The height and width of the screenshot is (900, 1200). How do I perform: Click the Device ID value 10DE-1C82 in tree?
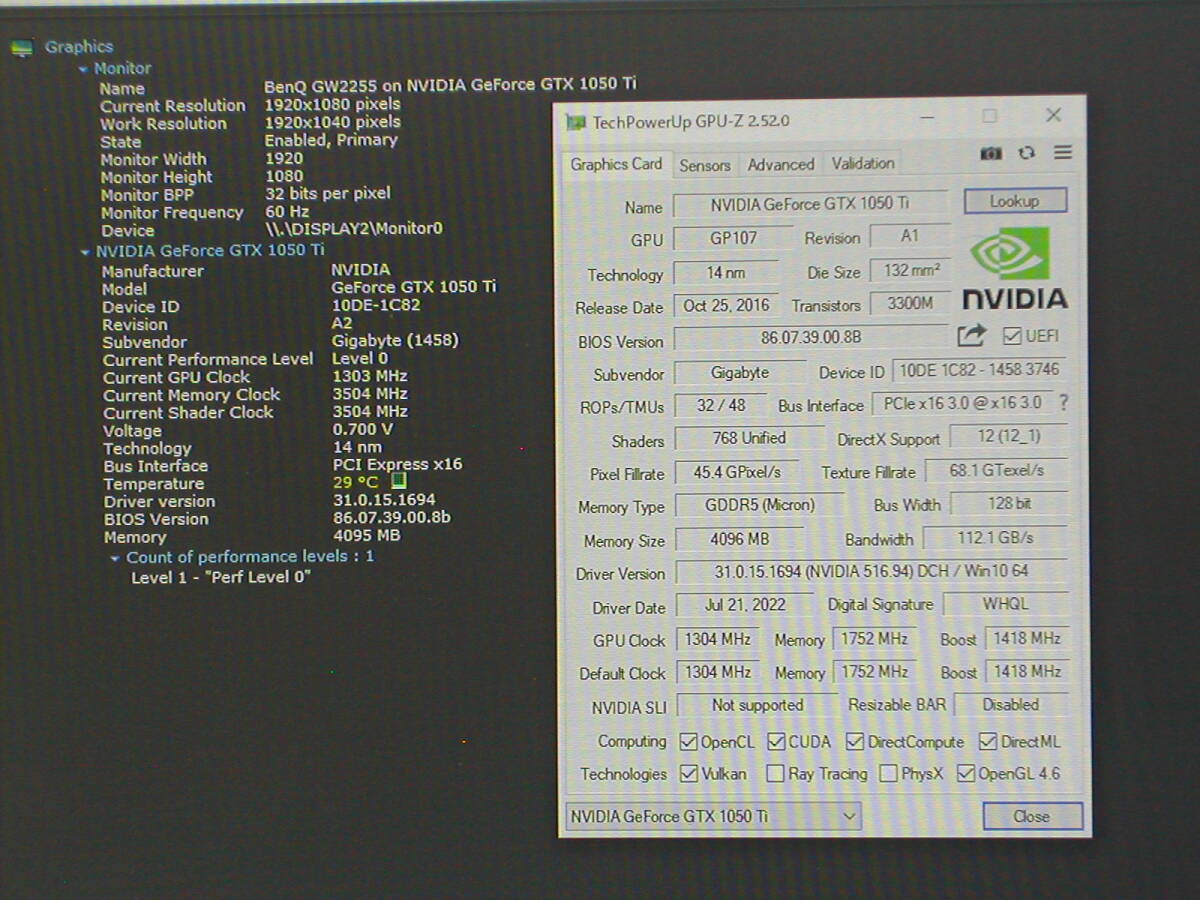[376, 306]
